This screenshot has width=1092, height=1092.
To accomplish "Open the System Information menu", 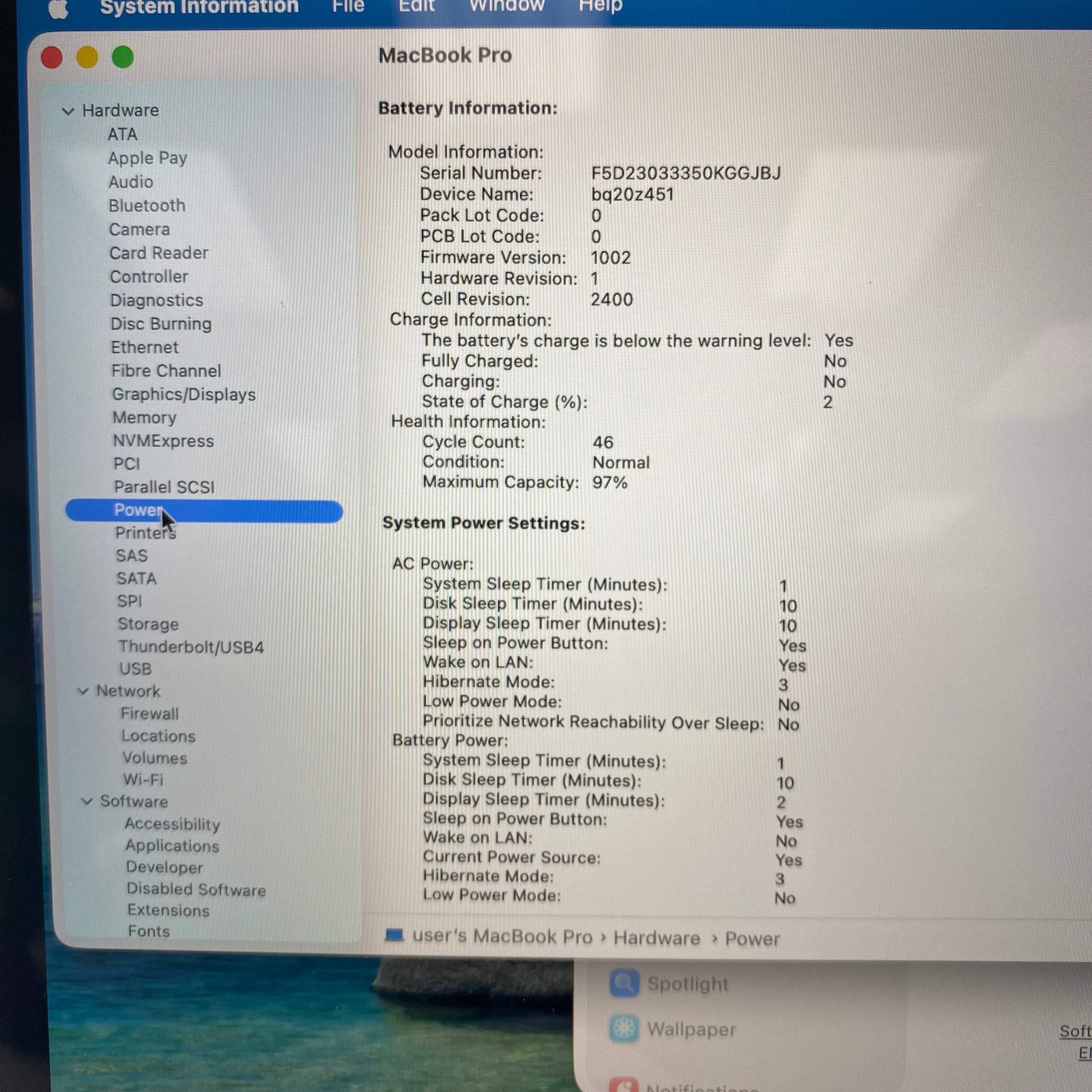I will [199, 7].
